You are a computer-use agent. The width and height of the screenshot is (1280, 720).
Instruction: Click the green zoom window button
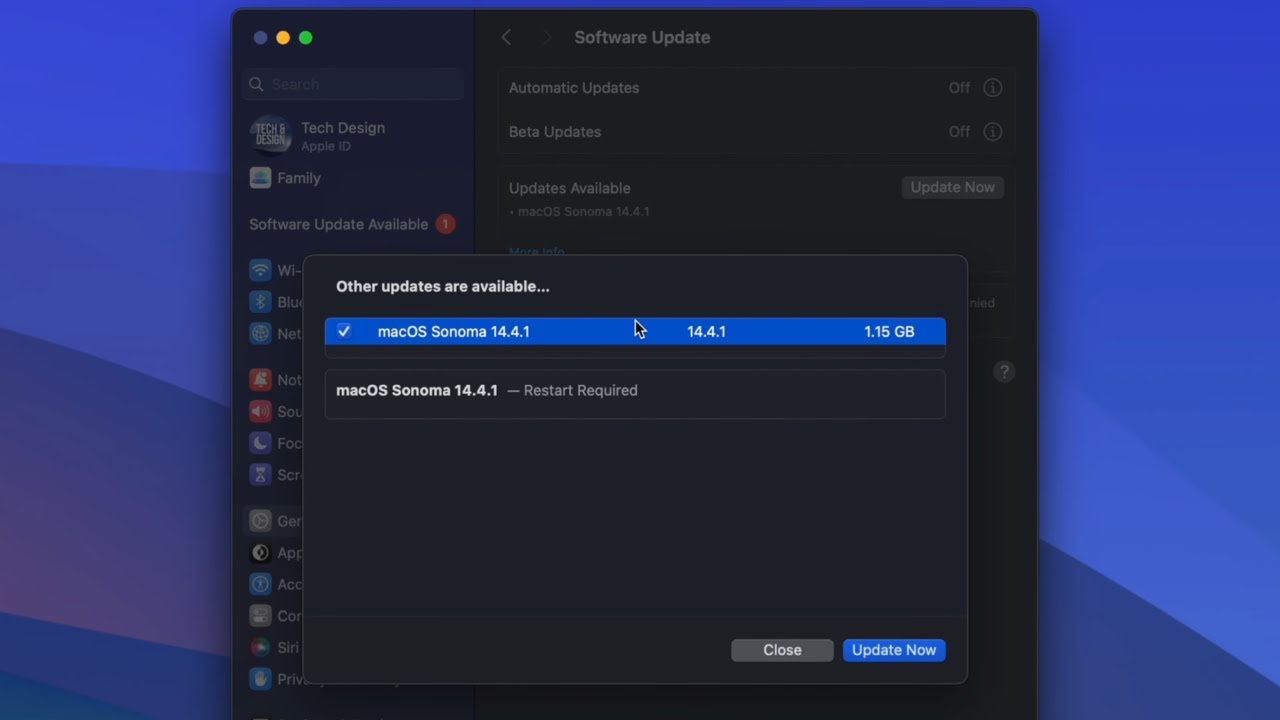click(x=306, y=38)
